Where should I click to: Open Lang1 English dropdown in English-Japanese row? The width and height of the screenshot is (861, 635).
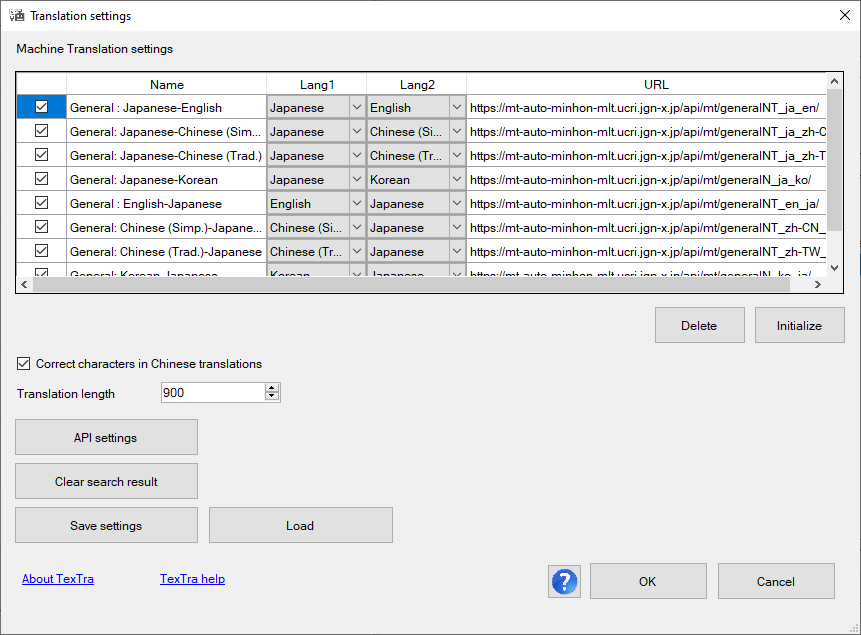coord(357,203)
